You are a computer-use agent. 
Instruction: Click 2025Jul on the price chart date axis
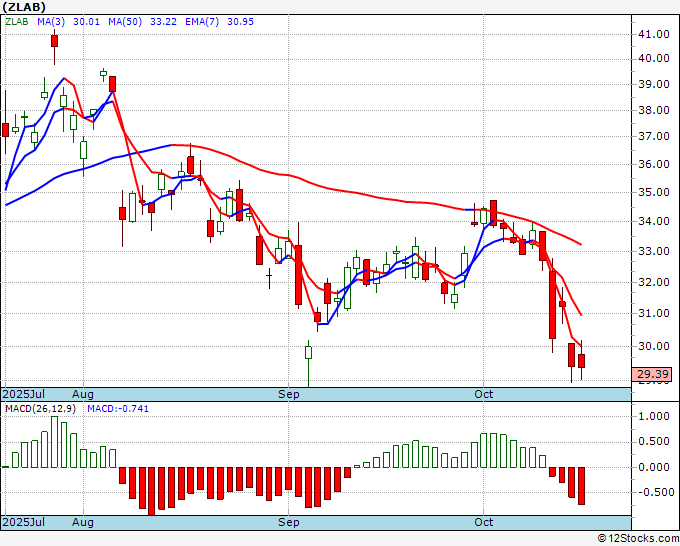(x=24, y=394)
